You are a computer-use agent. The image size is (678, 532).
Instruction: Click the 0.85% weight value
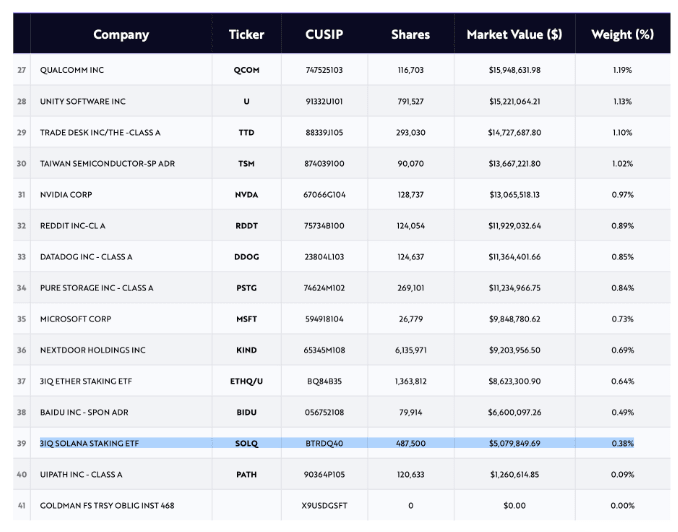(623, 257)
